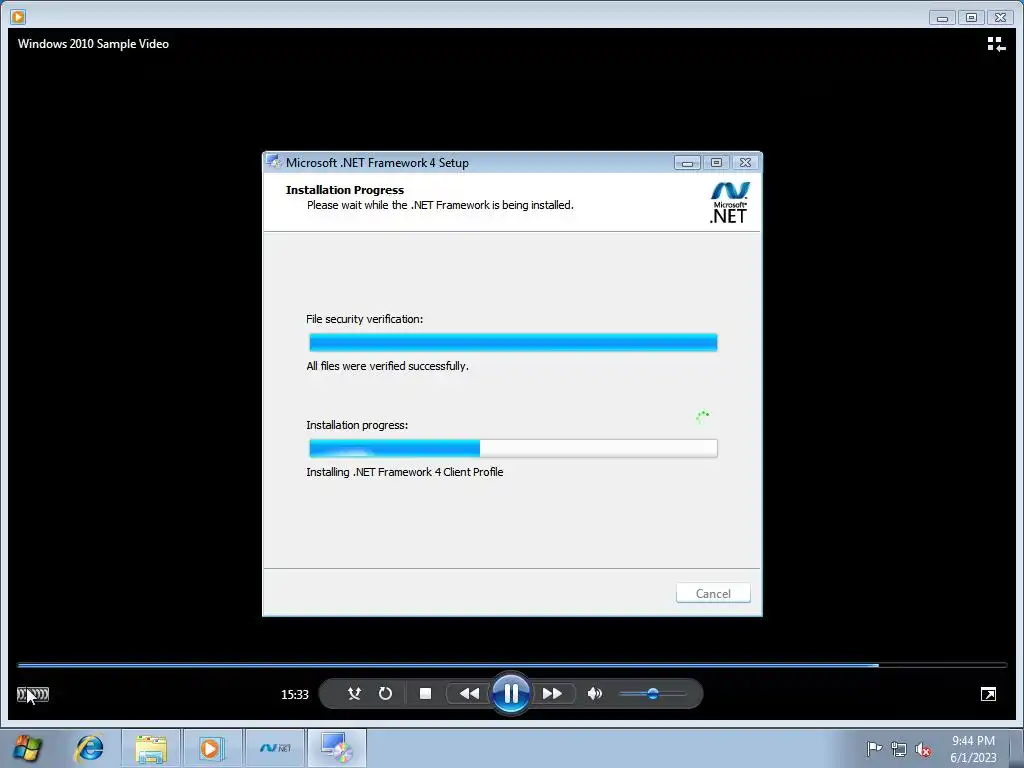
Task: Click "Installing .NET Framework 4 Client Profile" text
Action: (405, 472)
